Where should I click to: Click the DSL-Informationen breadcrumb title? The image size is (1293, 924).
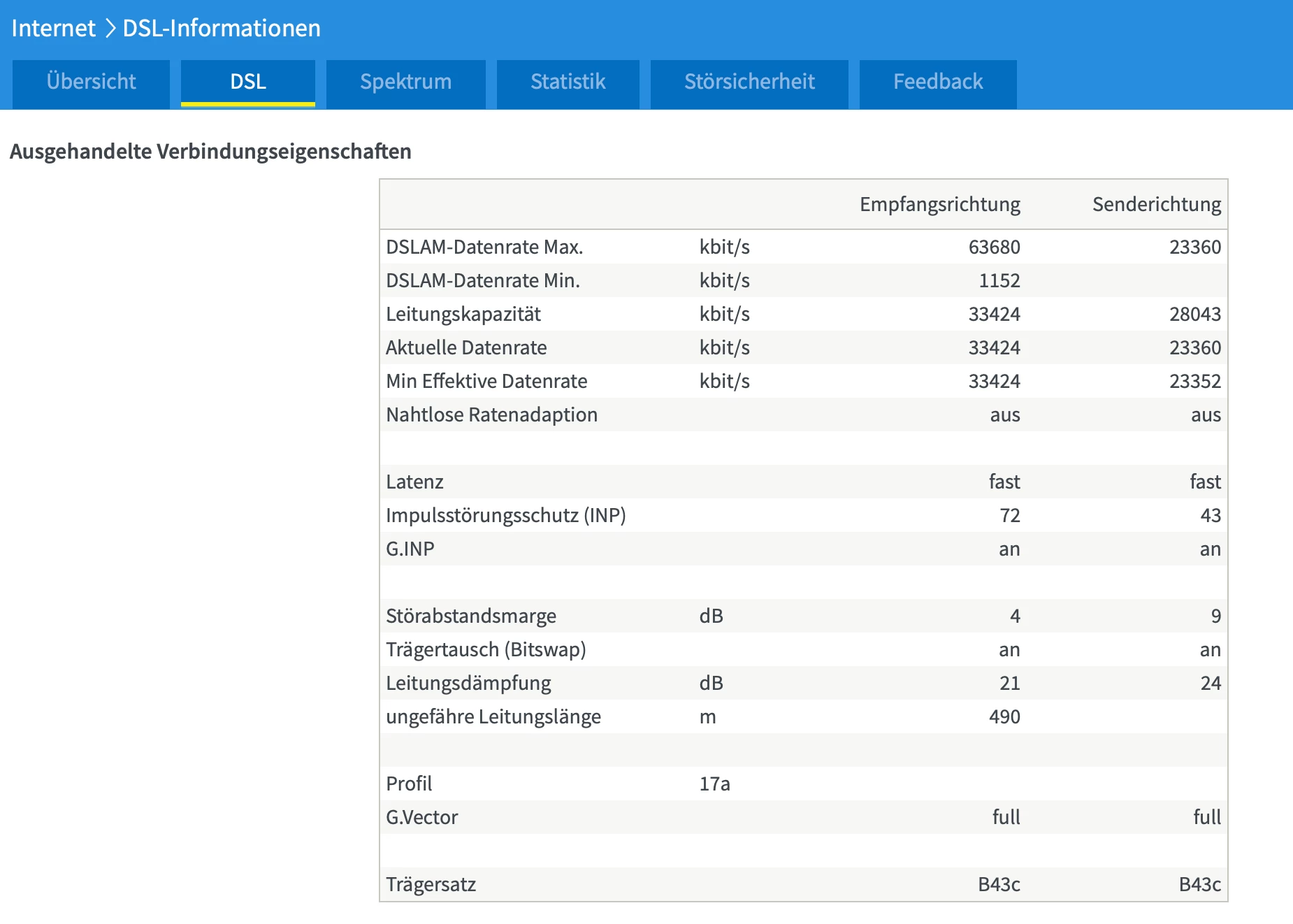pyautogui.click(x=222, y=29)
